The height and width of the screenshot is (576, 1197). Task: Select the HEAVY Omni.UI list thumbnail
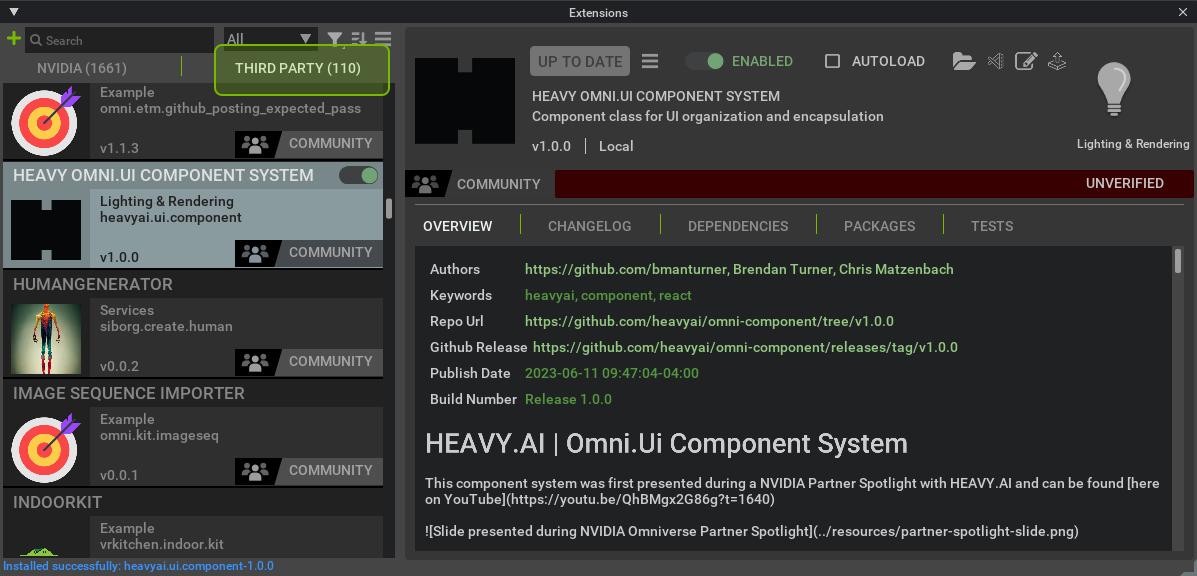[46, 230]
